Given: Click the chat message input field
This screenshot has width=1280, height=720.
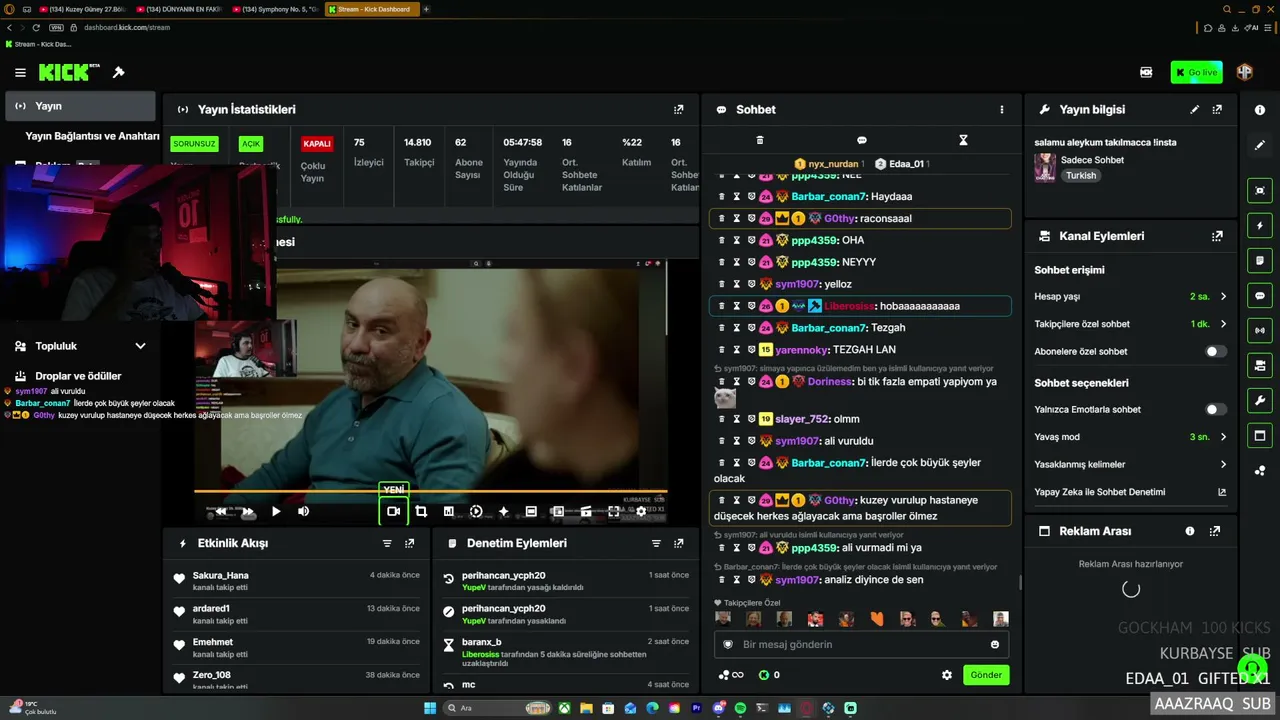Looking at the screenshot, I should pos(862,645).
